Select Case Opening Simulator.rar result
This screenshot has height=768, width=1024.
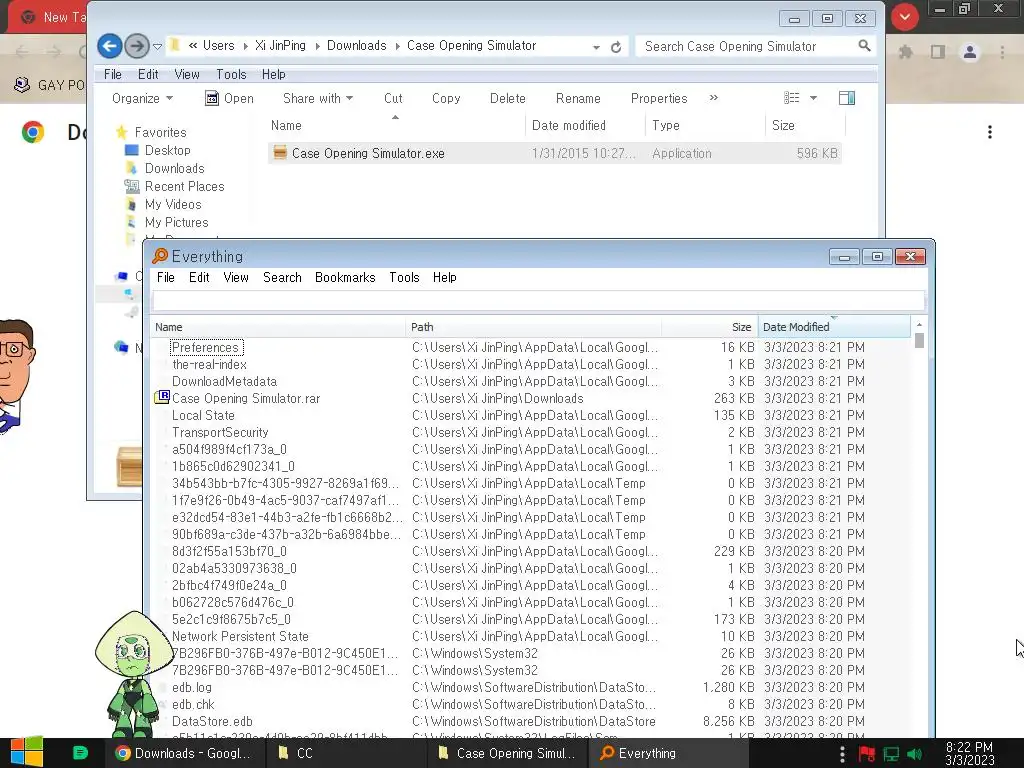[x=531, y=398]
